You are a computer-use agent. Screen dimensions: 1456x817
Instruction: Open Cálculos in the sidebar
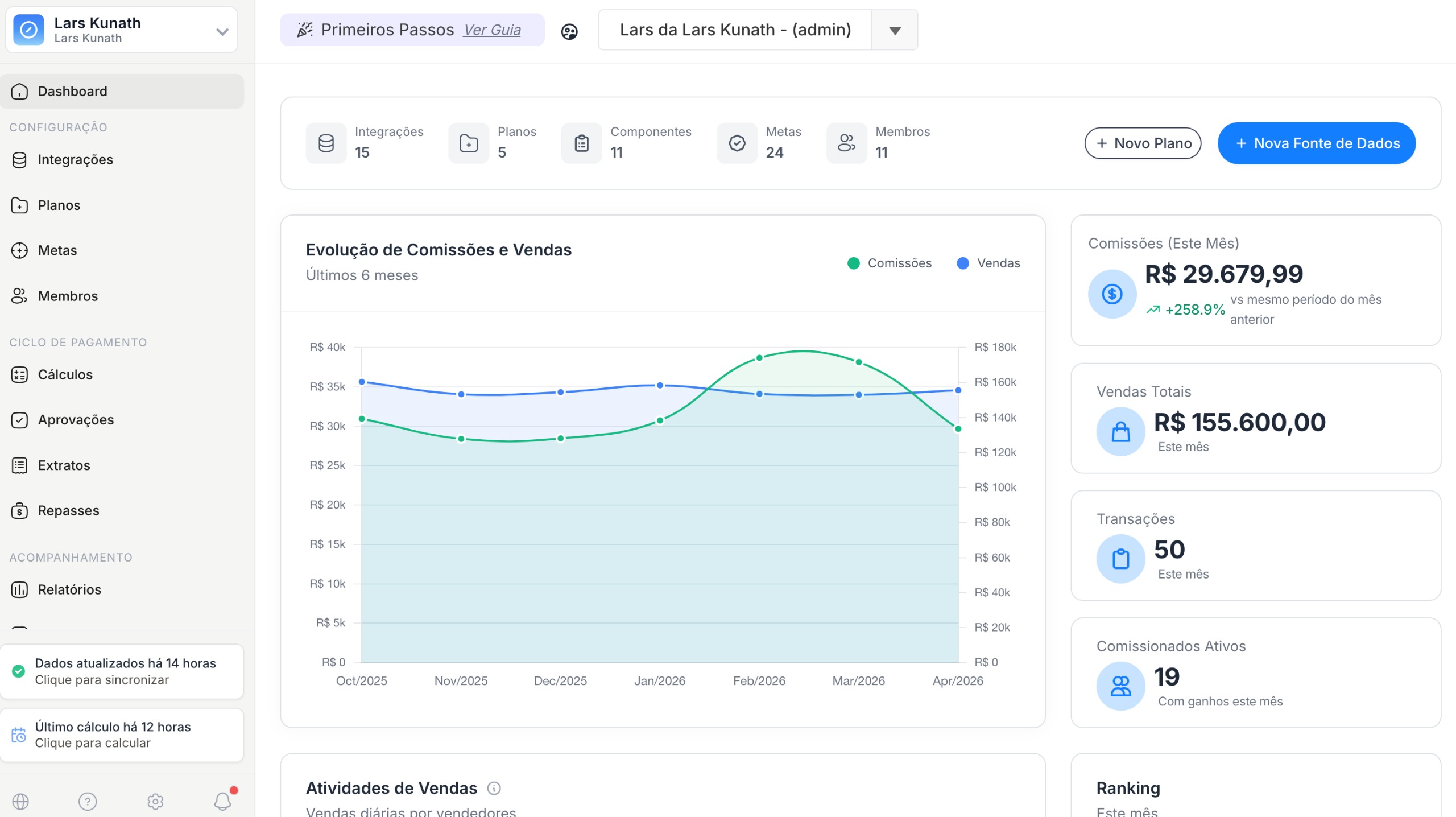pyautogui.click(x=65, y=374)
